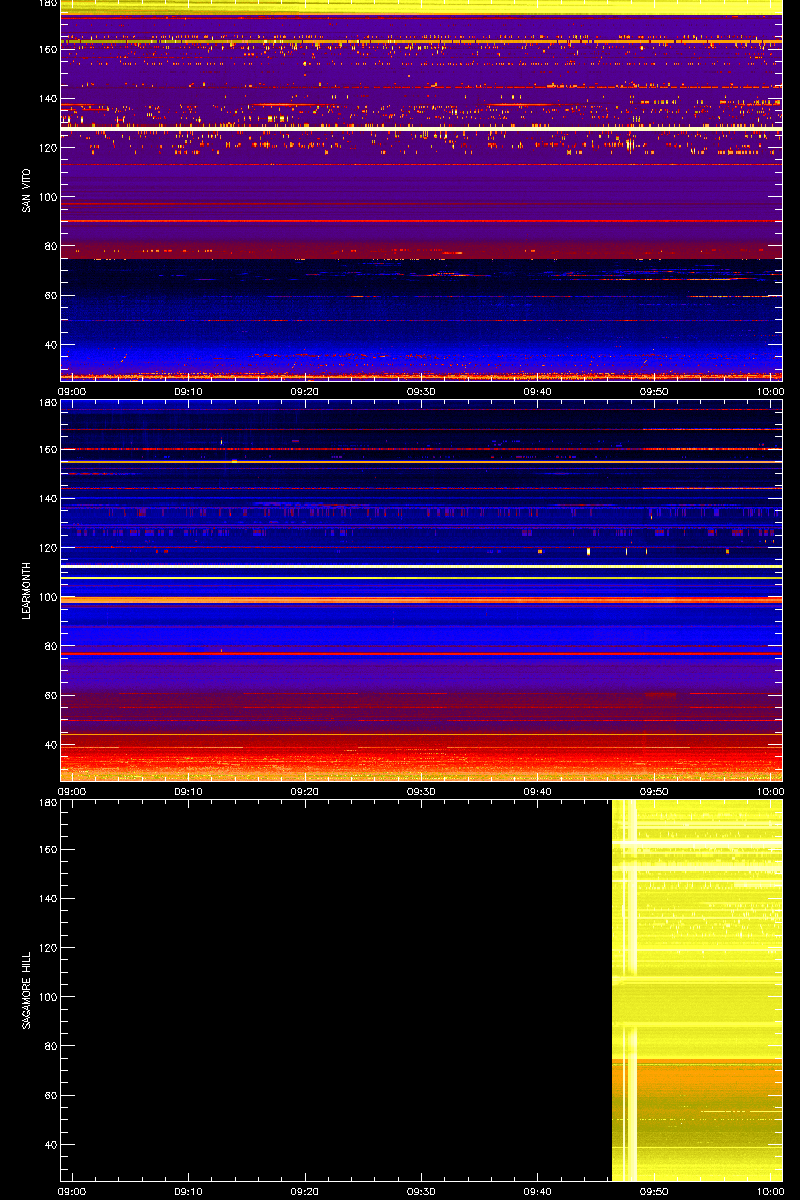Choose the 180 tick on Sagamore Hill axis
Screen dimensions: 800x1200
tap(47, 803)
